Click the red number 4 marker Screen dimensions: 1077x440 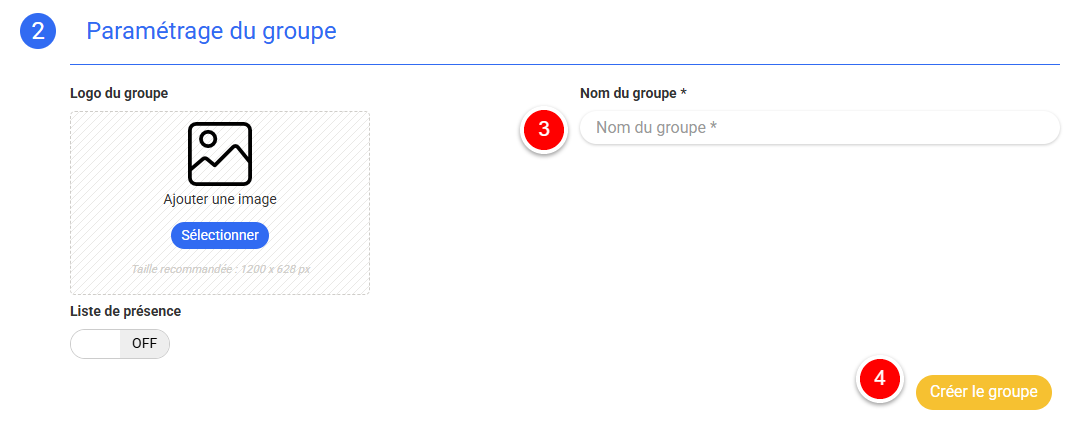(880, 379)
